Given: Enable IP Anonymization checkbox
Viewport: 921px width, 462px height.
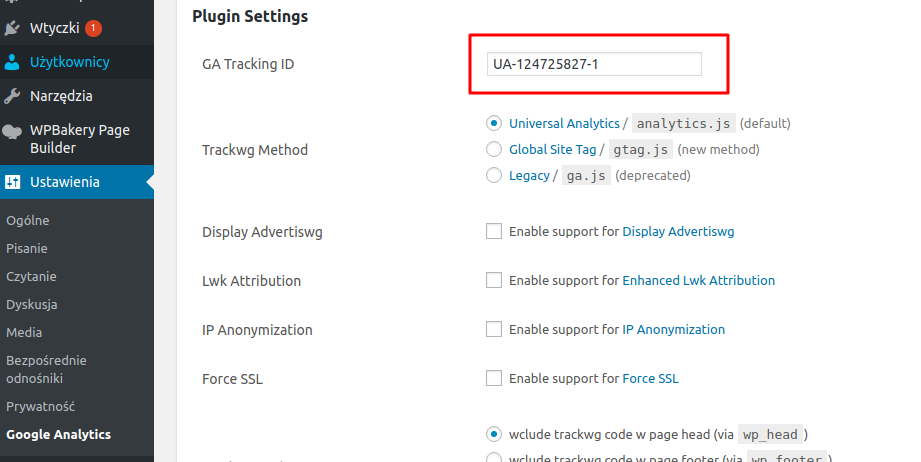Looking at the screenshot, I should (494, 329).
